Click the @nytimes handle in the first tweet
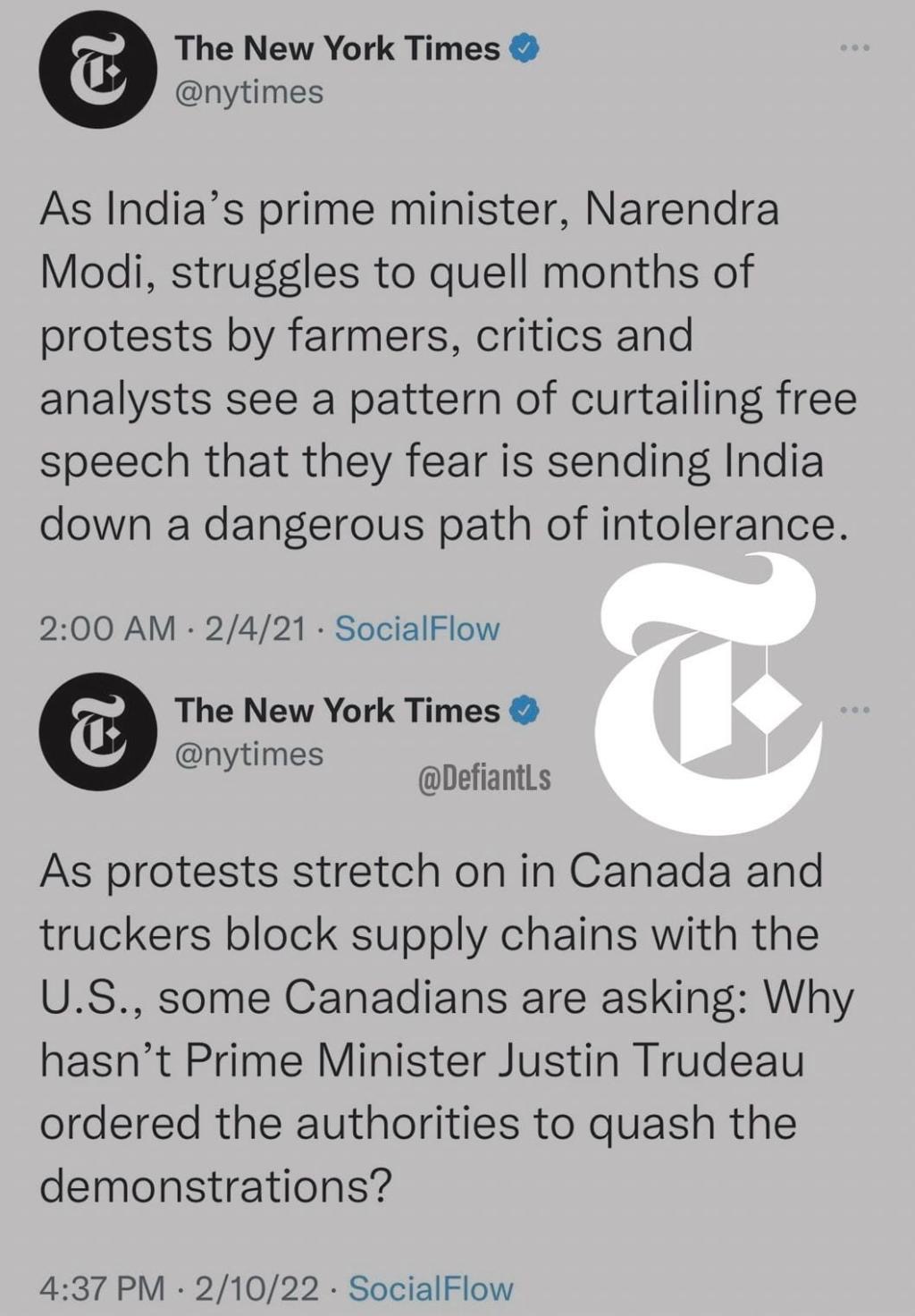Screen dimensions: 915x1316 [249, 92]
